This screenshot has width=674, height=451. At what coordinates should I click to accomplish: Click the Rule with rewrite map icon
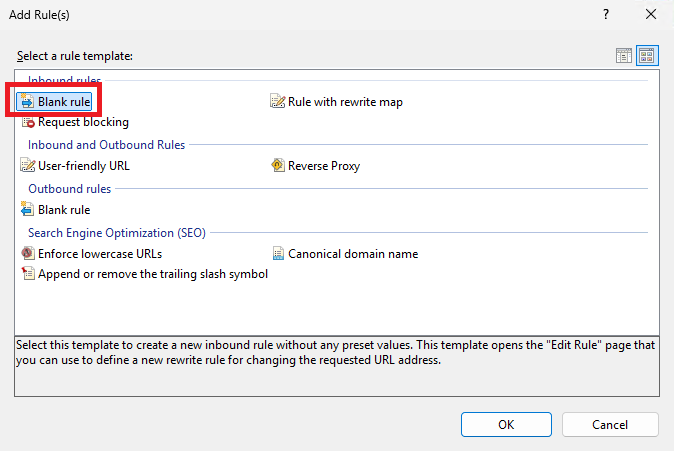point(278,101)
